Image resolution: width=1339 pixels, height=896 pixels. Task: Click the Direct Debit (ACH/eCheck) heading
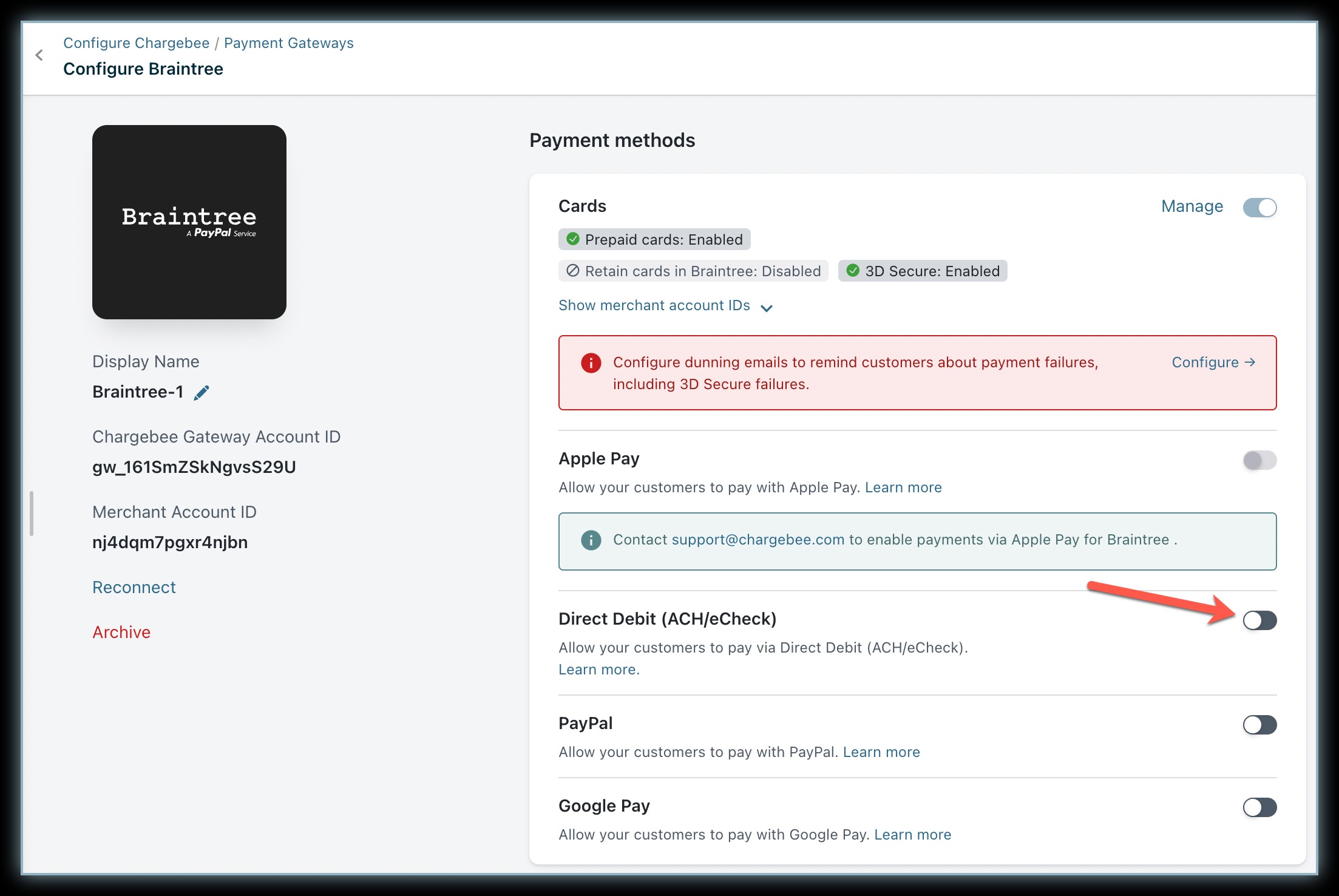click(668, 619)
